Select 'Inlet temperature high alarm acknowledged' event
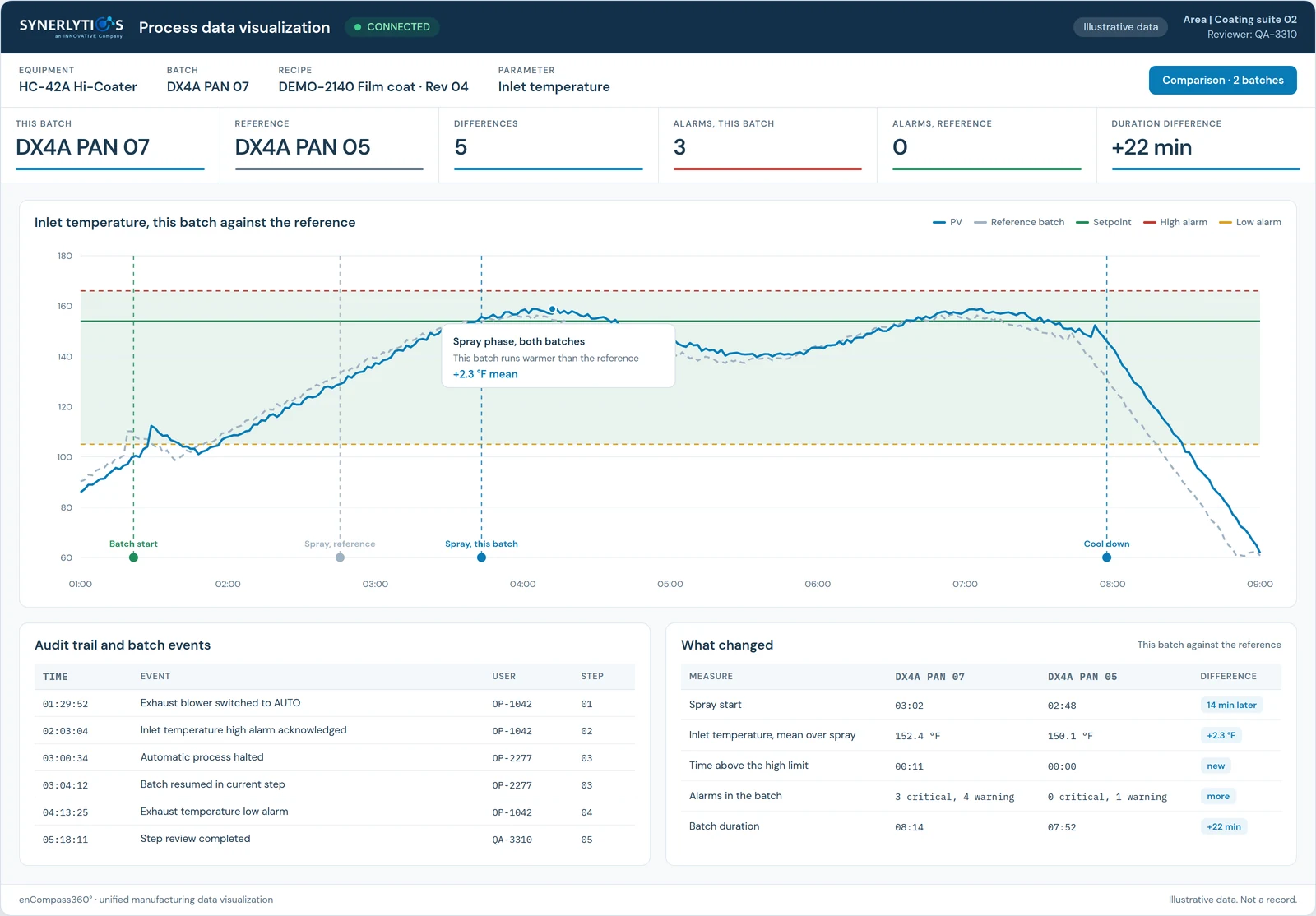Image resolution: width=1316 pixels, height=916 pixels. tap(335, 731)
